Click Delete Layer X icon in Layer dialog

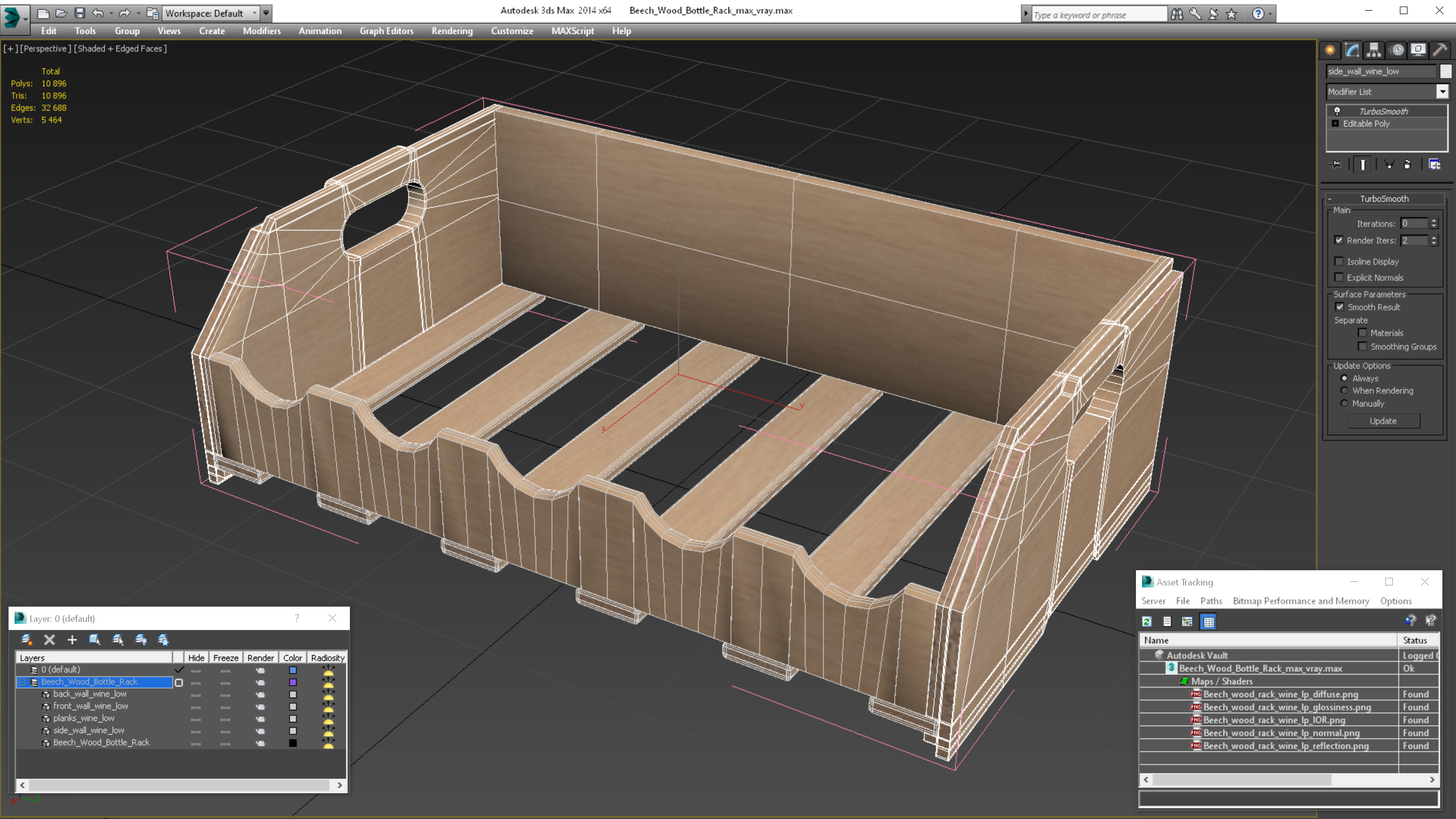pos(50,639)
